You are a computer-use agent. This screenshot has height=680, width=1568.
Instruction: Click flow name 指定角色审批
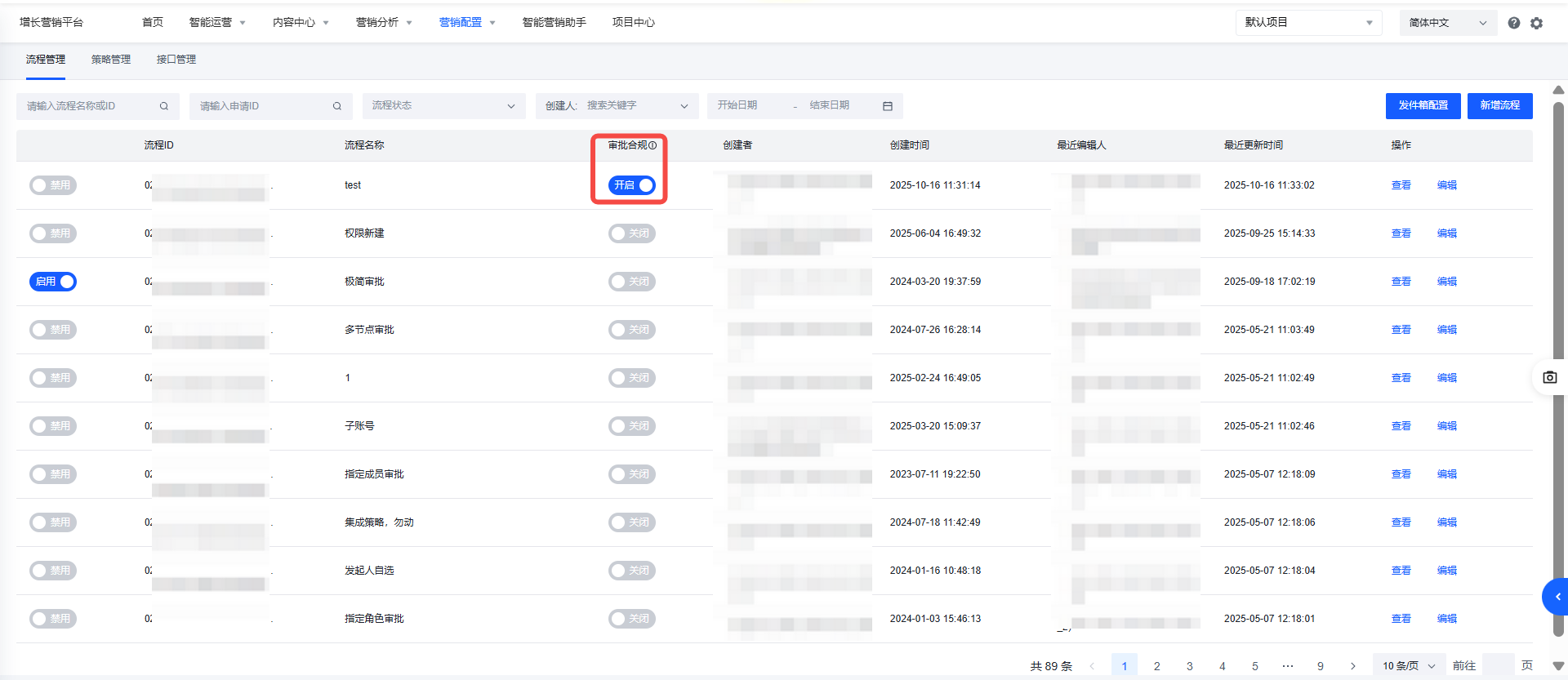[374, 619]
